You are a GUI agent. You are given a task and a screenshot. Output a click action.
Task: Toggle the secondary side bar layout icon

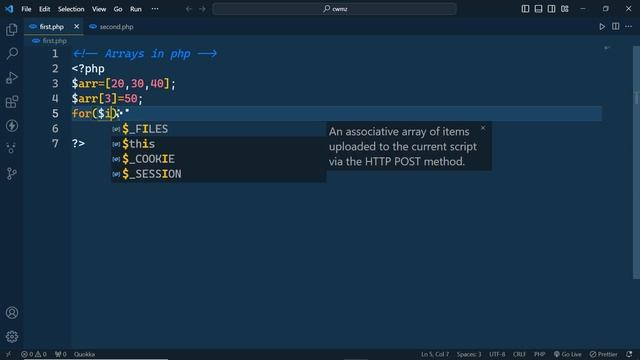coord(551,9)
